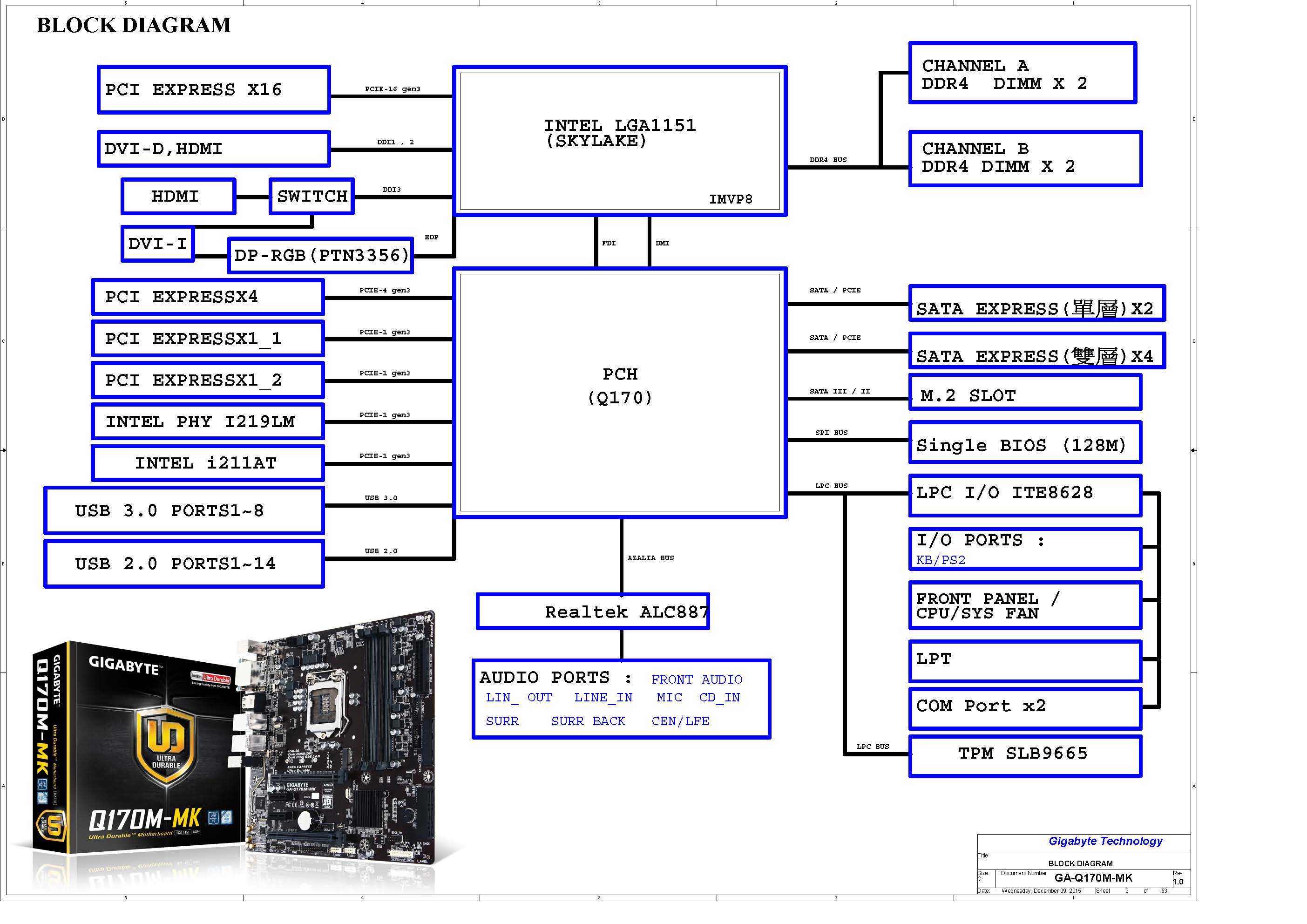Click the HDMI block beside SWITCH
Screen dimensions: 1307x924
click(x=178, y=197)
